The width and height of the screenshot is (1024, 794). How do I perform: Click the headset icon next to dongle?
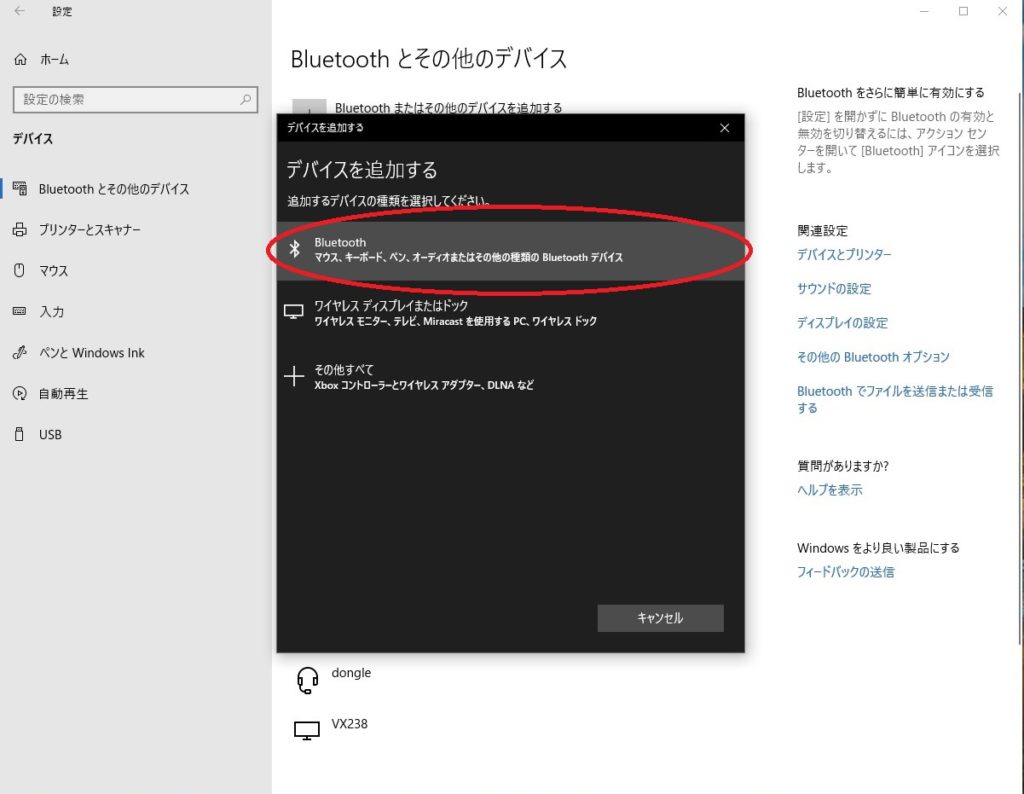307,680
